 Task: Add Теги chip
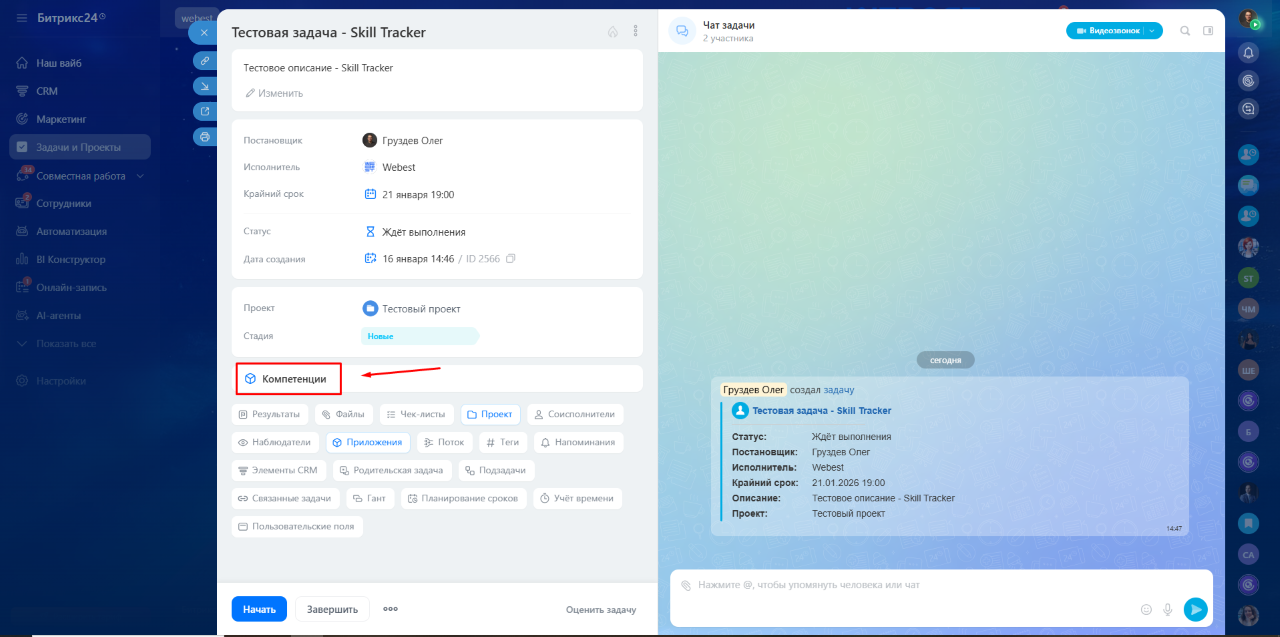[502, 442]
